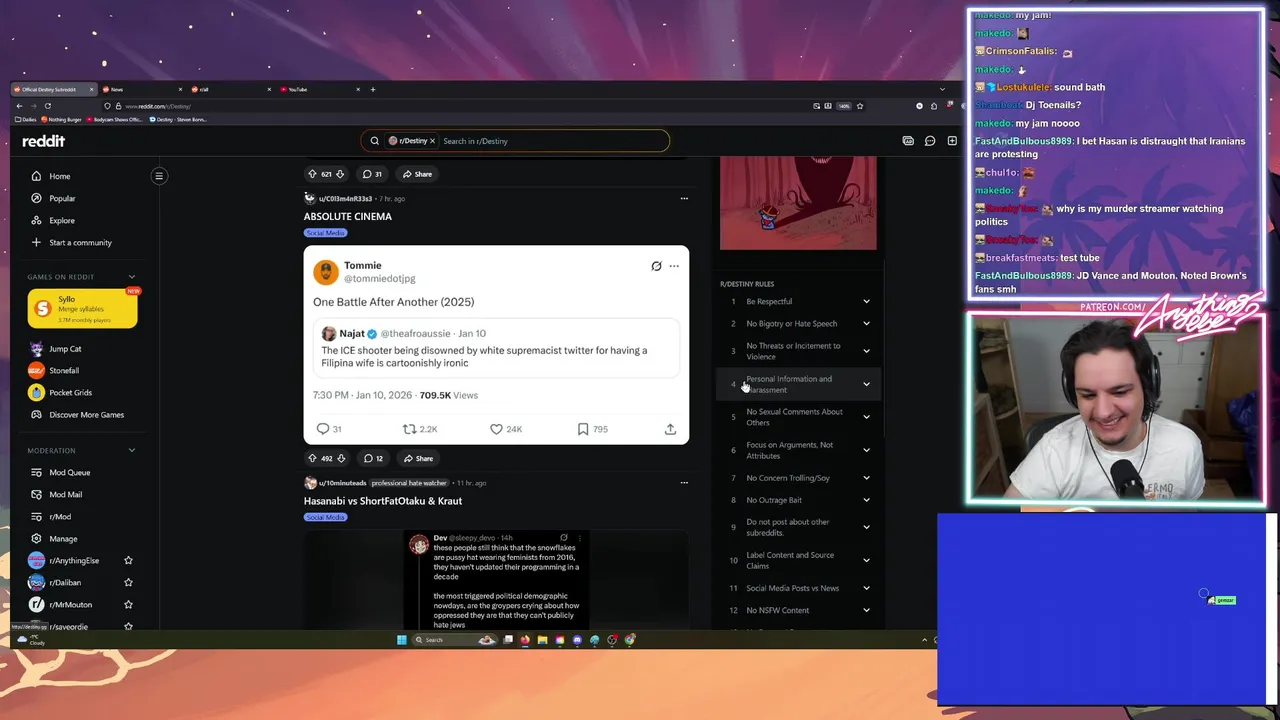
Task: Click the retweet icon showing 2.2K
Action: coord(409,429)
